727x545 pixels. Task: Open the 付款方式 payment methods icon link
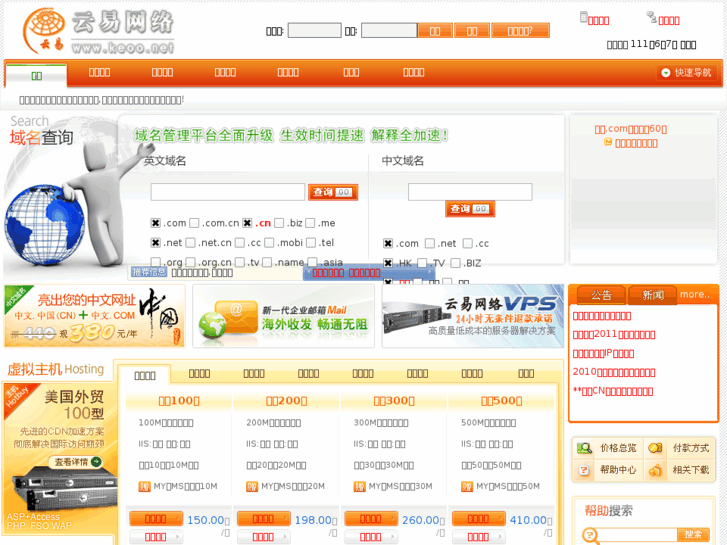(x=679, y=448)
